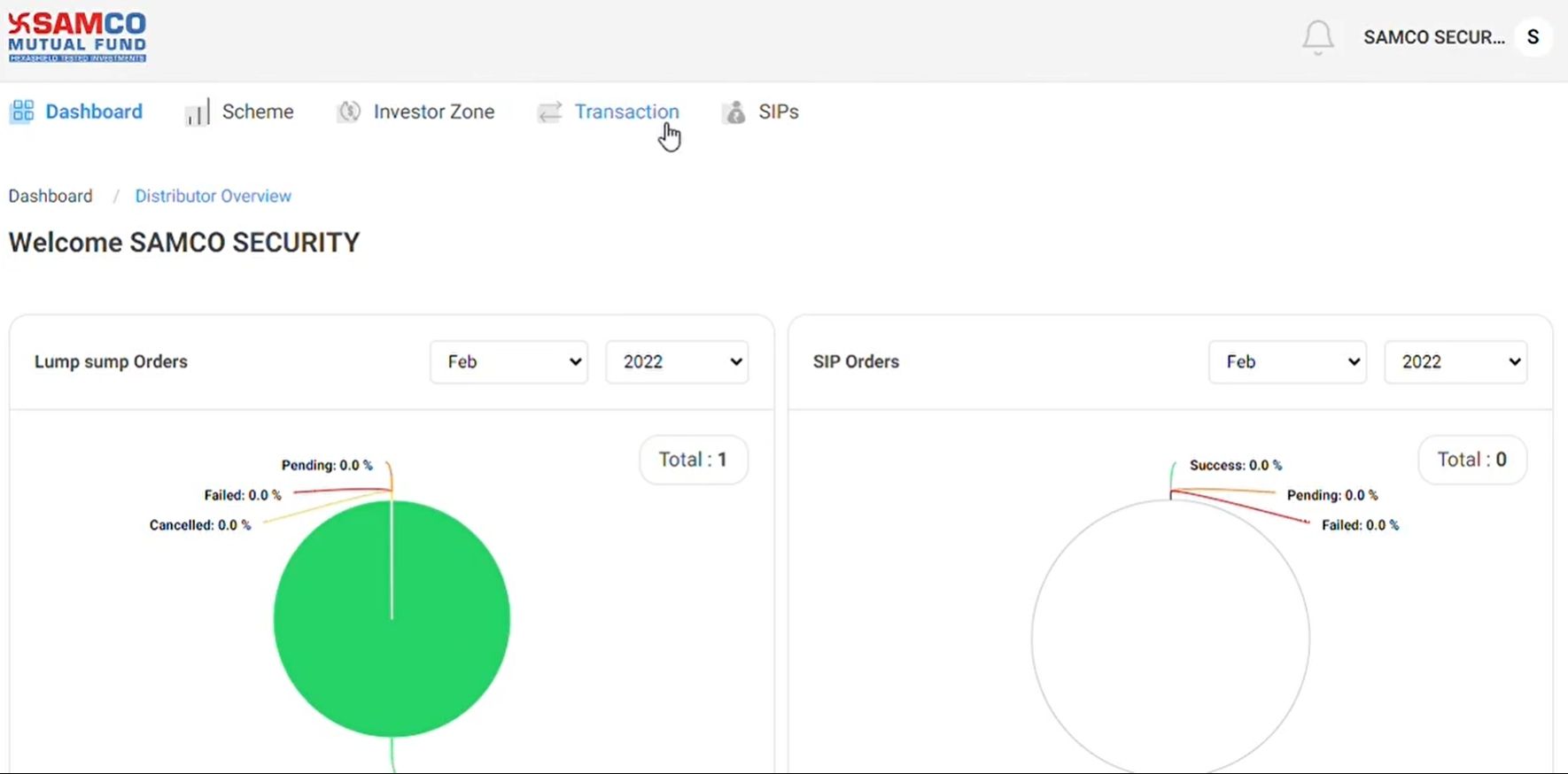
Task: Click the Lump sump Orders heading
Action: pyautogui.click(x=111, y=361)
